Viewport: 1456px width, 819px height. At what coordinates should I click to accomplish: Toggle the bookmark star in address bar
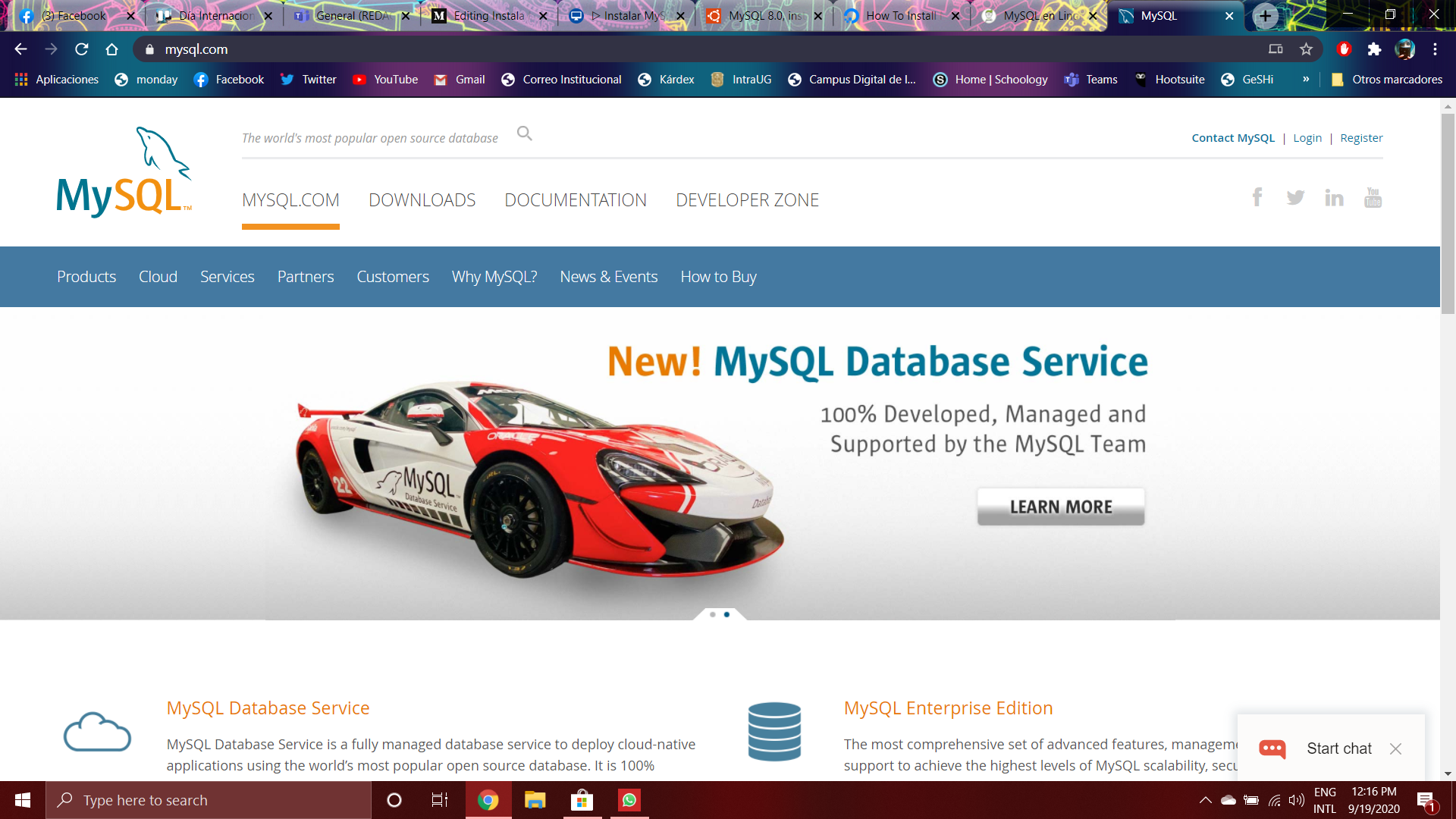click(1306, 49)
